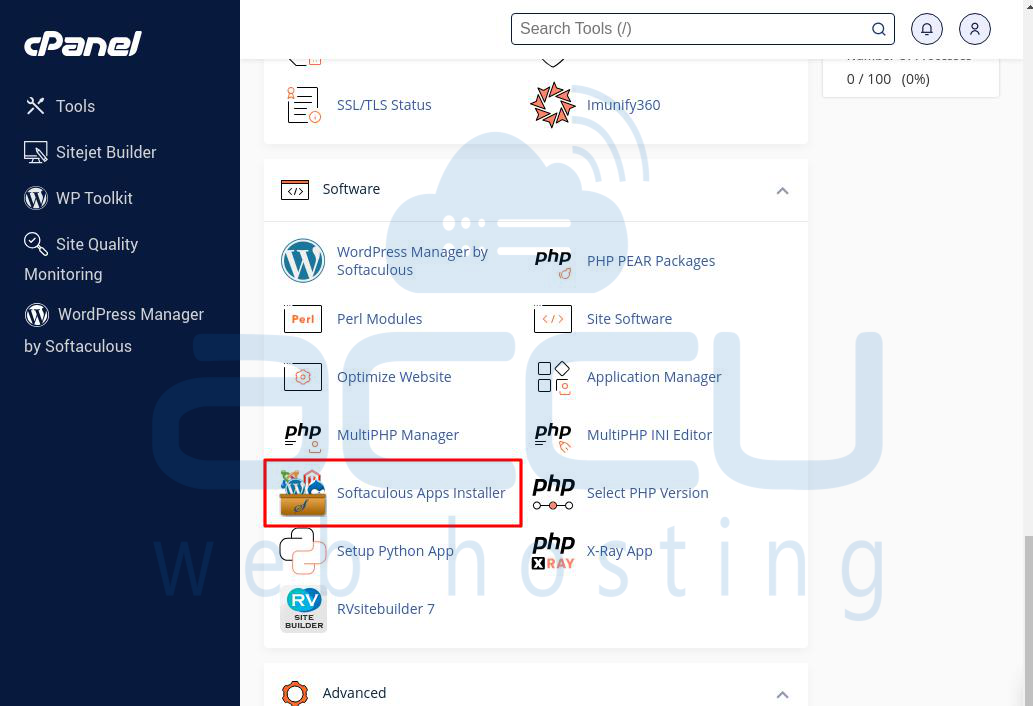Viewport: 1033px width, 706px height.
Task: Click the Application Manager icon
Action: (x=553, y=378)
